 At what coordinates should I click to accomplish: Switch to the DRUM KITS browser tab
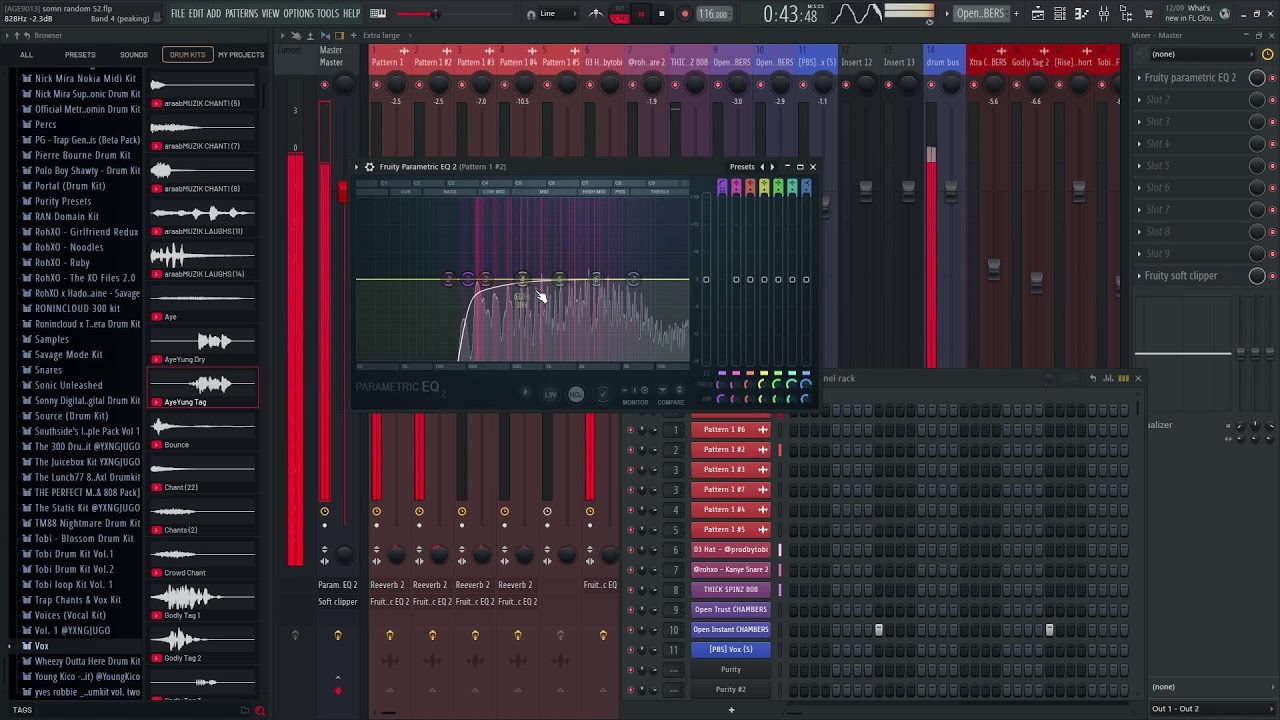[187, 55]
